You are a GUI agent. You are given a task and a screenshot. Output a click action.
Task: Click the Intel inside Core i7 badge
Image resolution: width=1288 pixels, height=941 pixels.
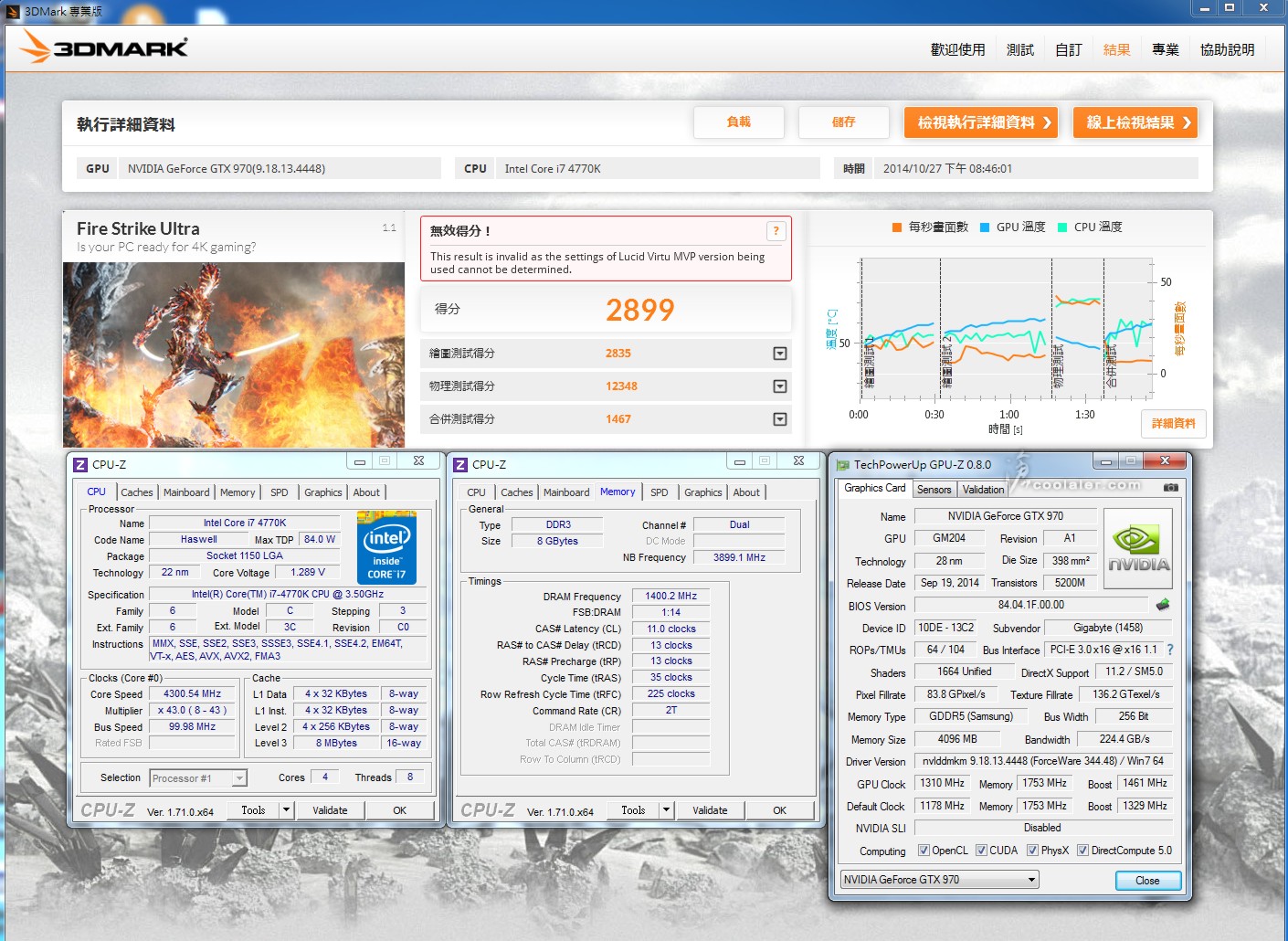(x=386, y=547)
